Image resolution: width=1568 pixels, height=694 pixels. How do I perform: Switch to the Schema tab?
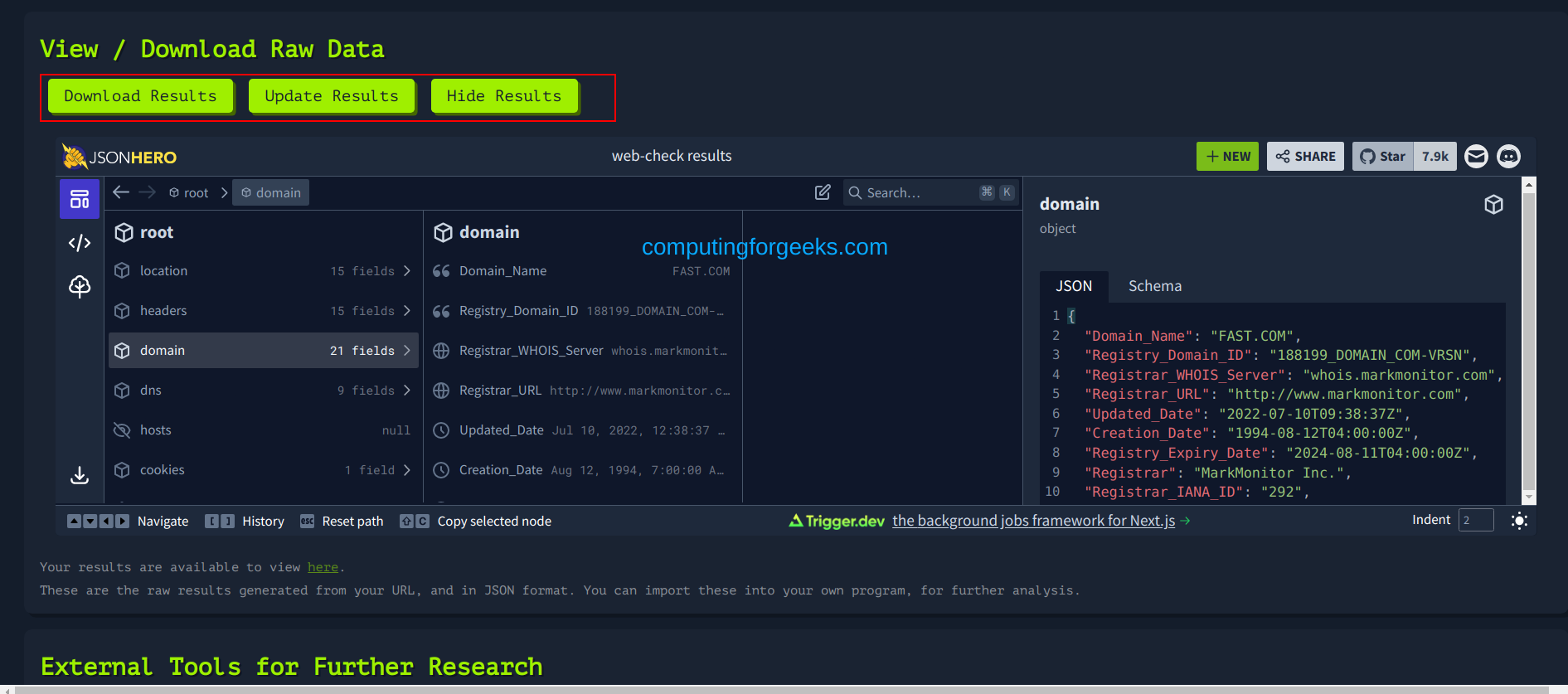pyautogui.click(x=1154, y=286)
